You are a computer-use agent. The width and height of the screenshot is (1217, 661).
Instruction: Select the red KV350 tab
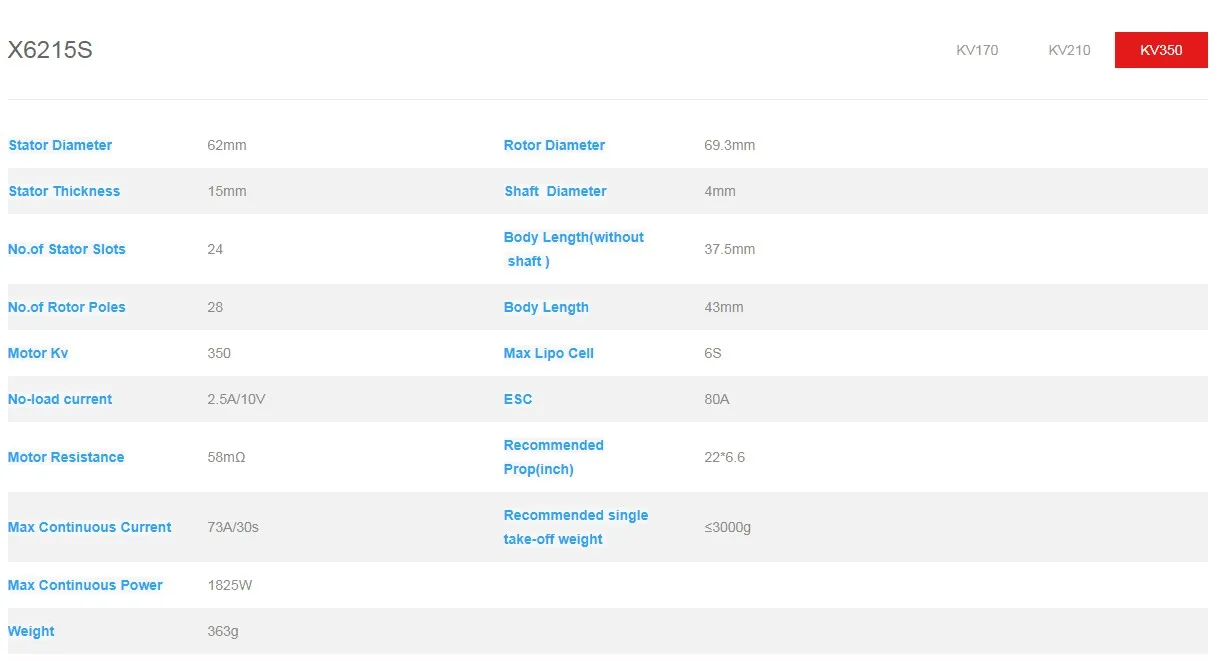pyautogui.click(x=1161, y=50)
